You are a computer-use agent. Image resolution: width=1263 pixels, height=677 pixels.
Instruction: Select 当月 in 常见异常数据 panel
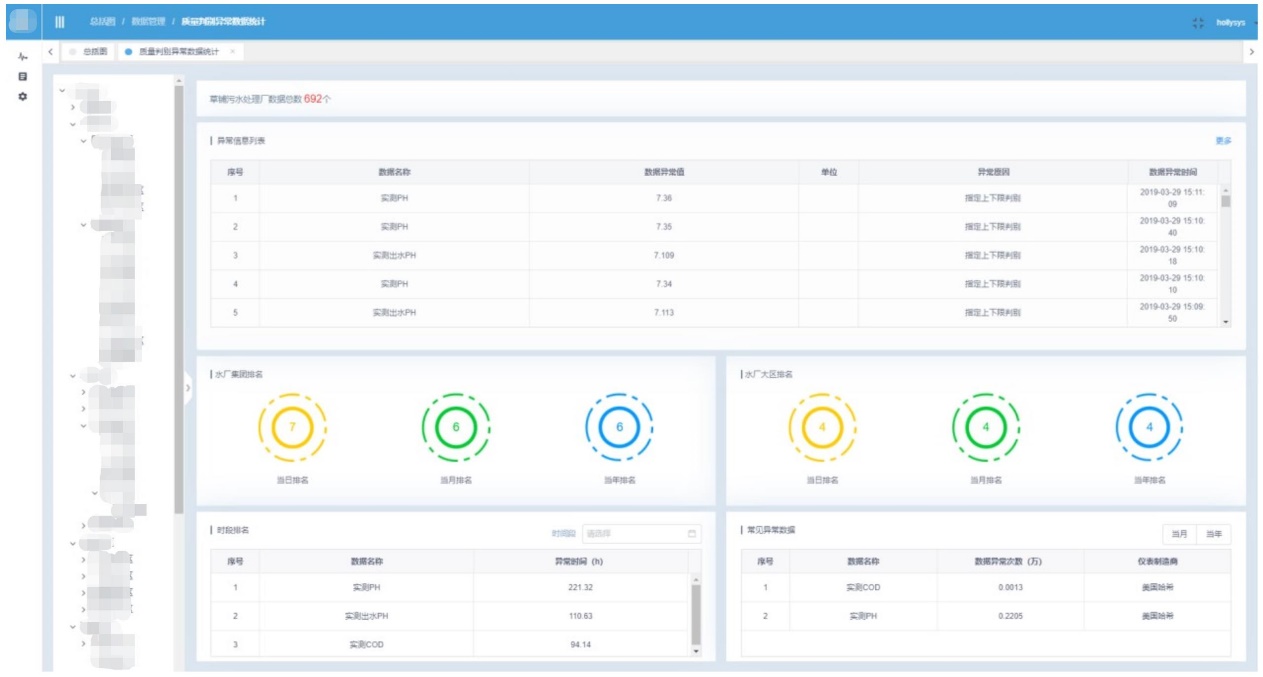1179,534
